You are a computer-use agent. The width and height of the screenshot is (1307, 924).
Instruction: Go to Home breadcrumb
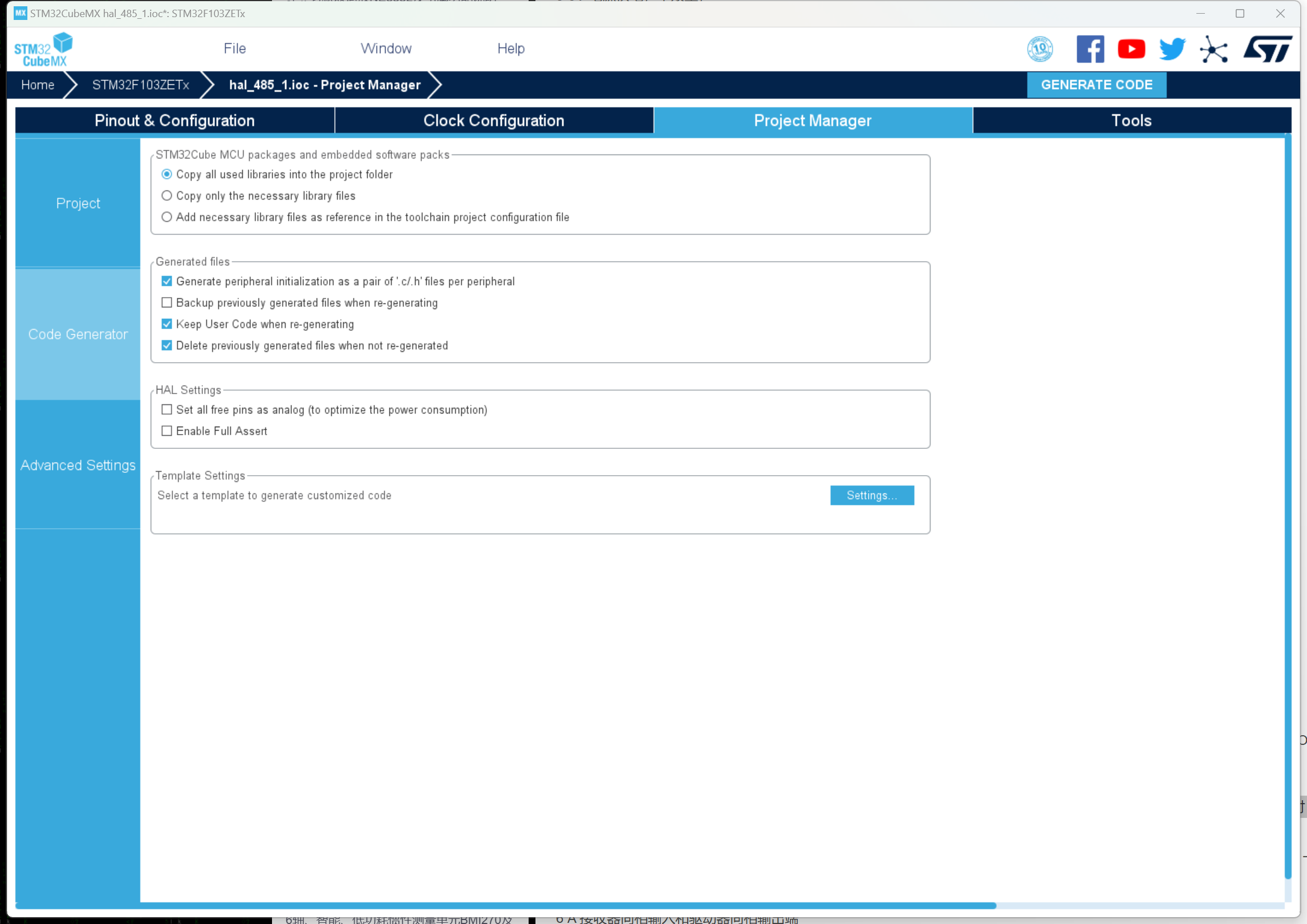(x=38, y=85)
